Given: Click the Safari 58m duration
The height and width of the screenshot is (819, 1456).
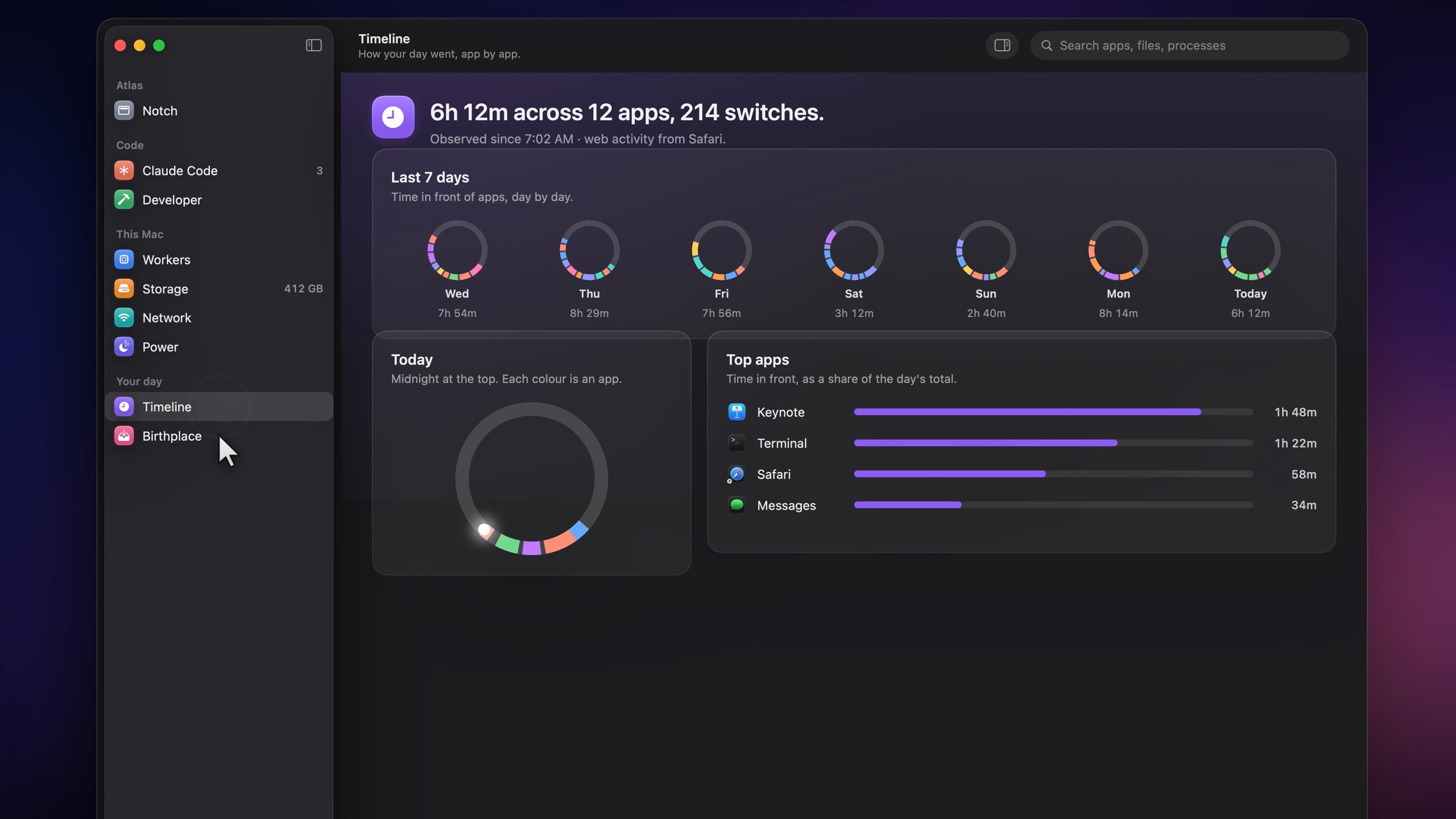Looking at the screenshot, I should coord(1304,474).
